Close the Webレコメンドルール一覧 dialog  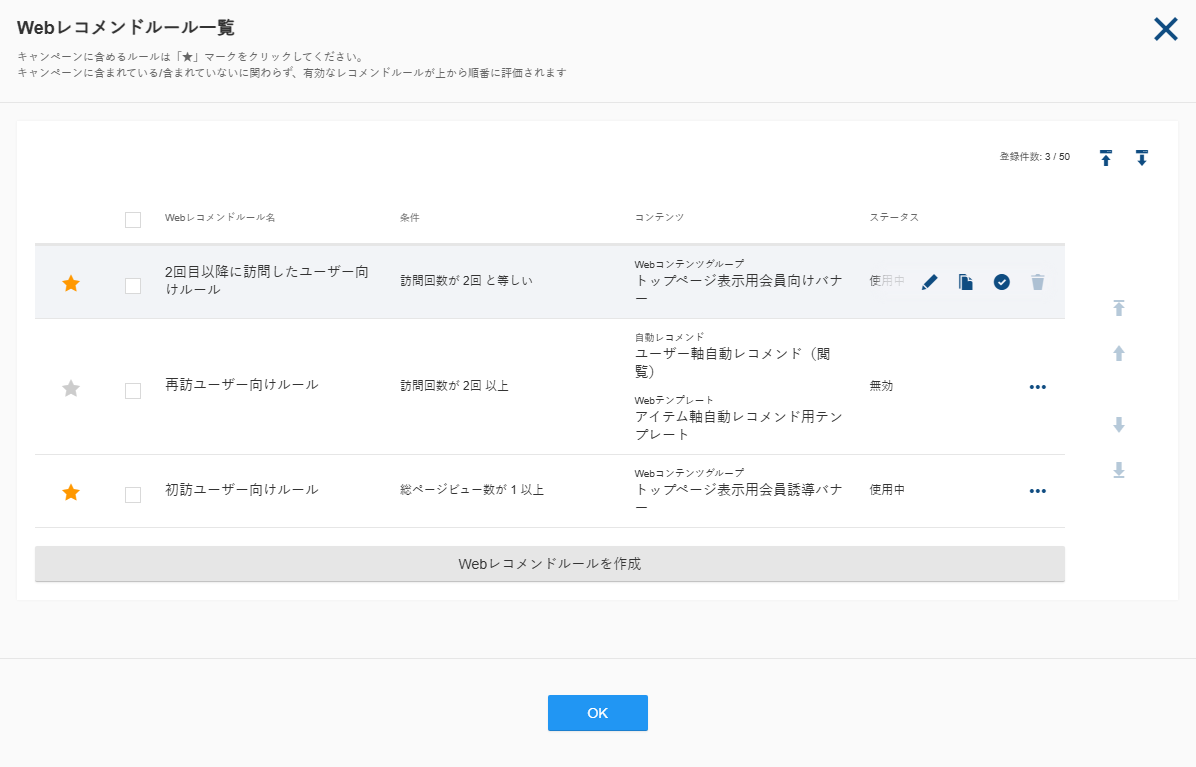click(x=1165, y=29)
